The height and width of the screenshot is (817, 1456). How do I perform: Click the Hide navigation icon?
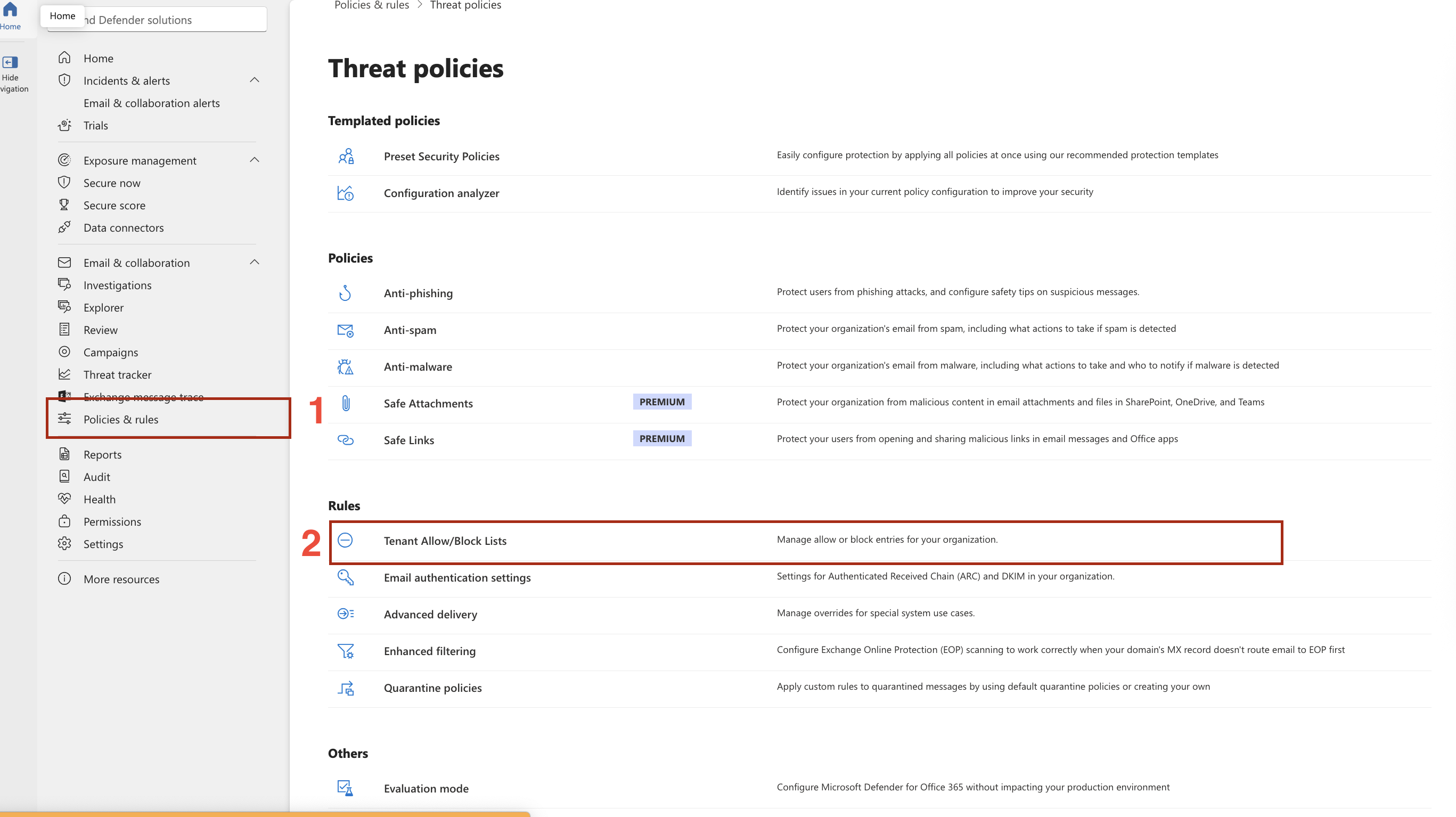(10, 62)
